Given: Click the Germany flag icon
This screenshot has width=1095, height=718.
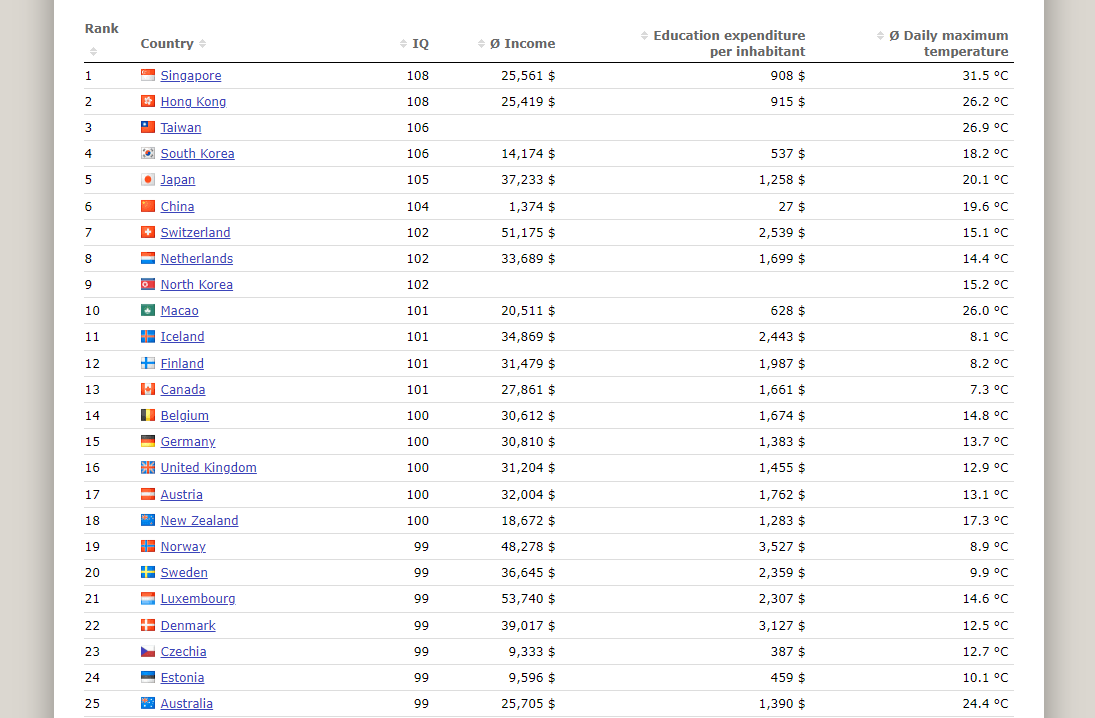Looking at the screenshot, I should click(x=147, y=441).
